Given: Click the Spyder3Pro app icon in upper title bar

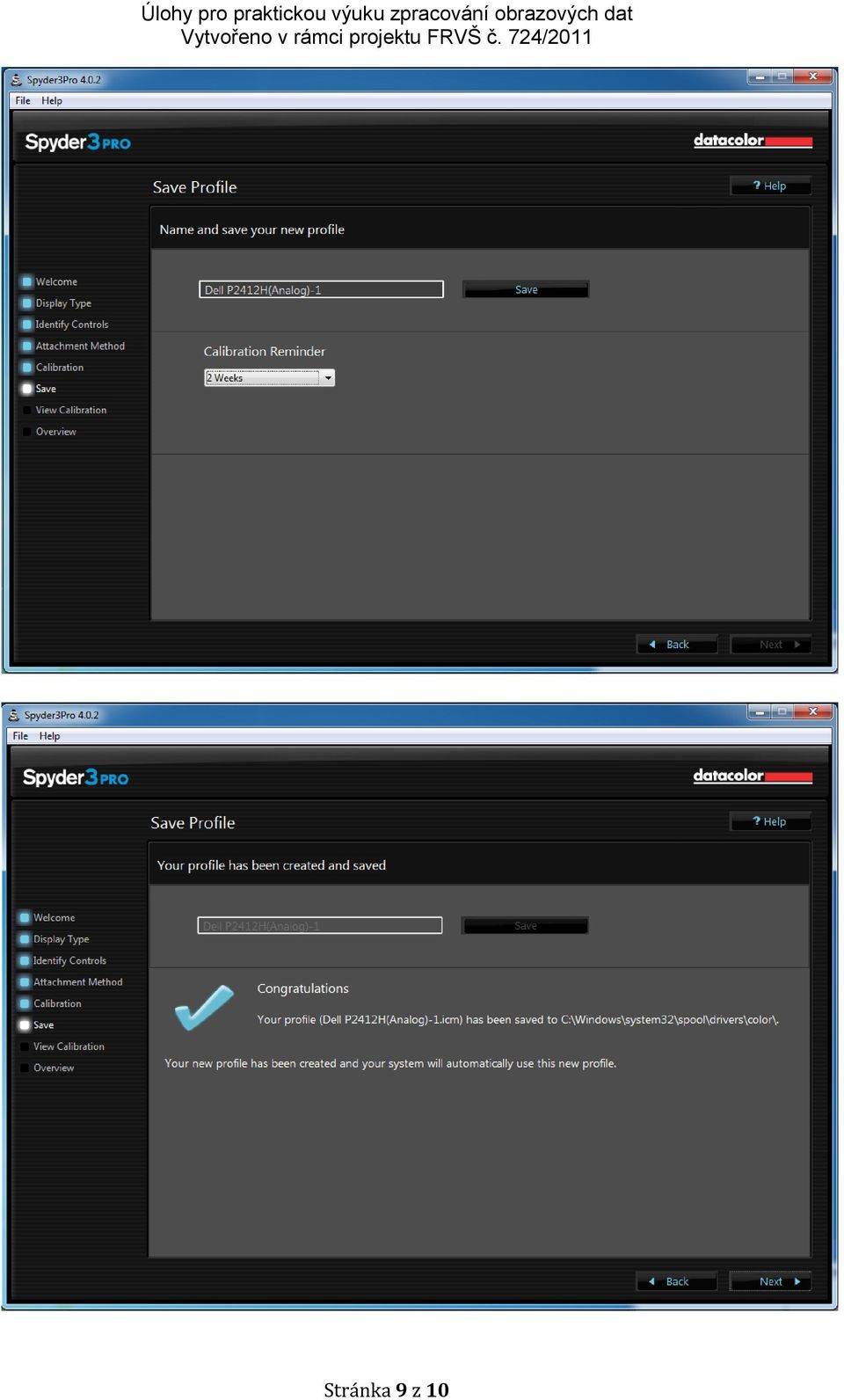Looking at the screenshot, I should [17, 79].
